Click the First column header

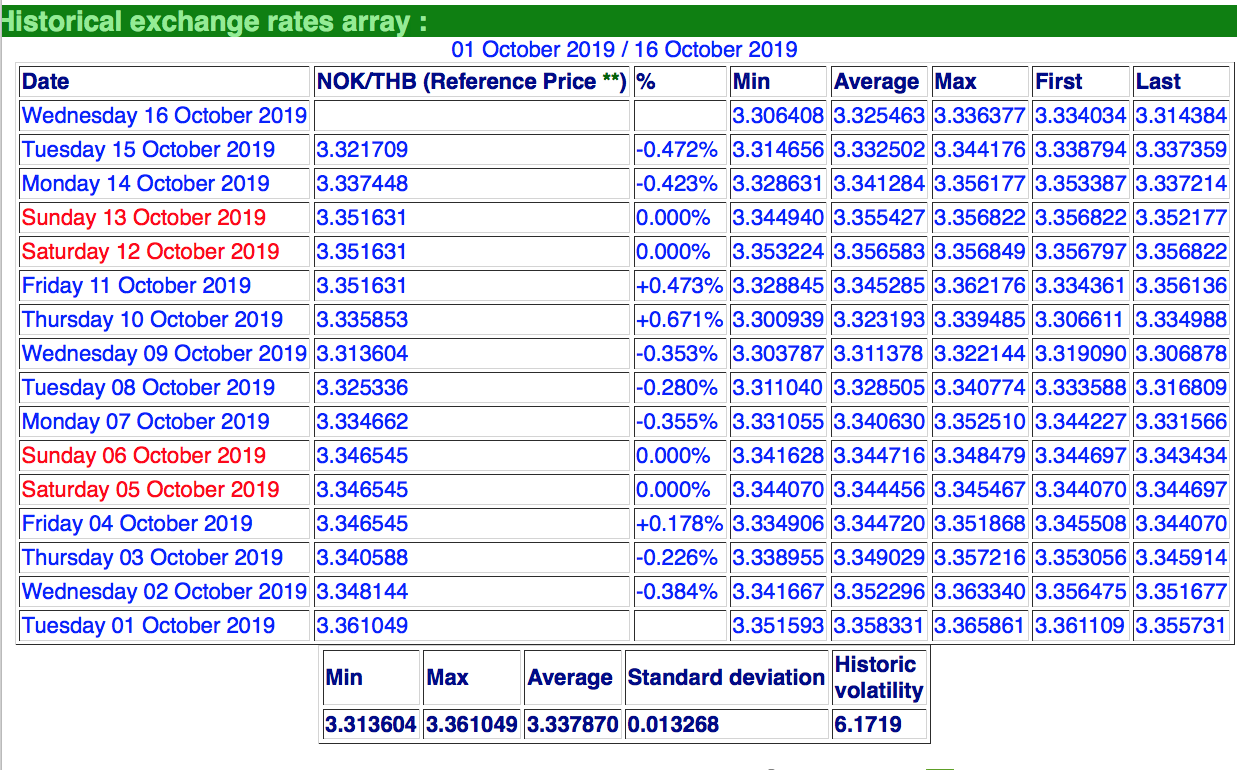coord(1059,82)
